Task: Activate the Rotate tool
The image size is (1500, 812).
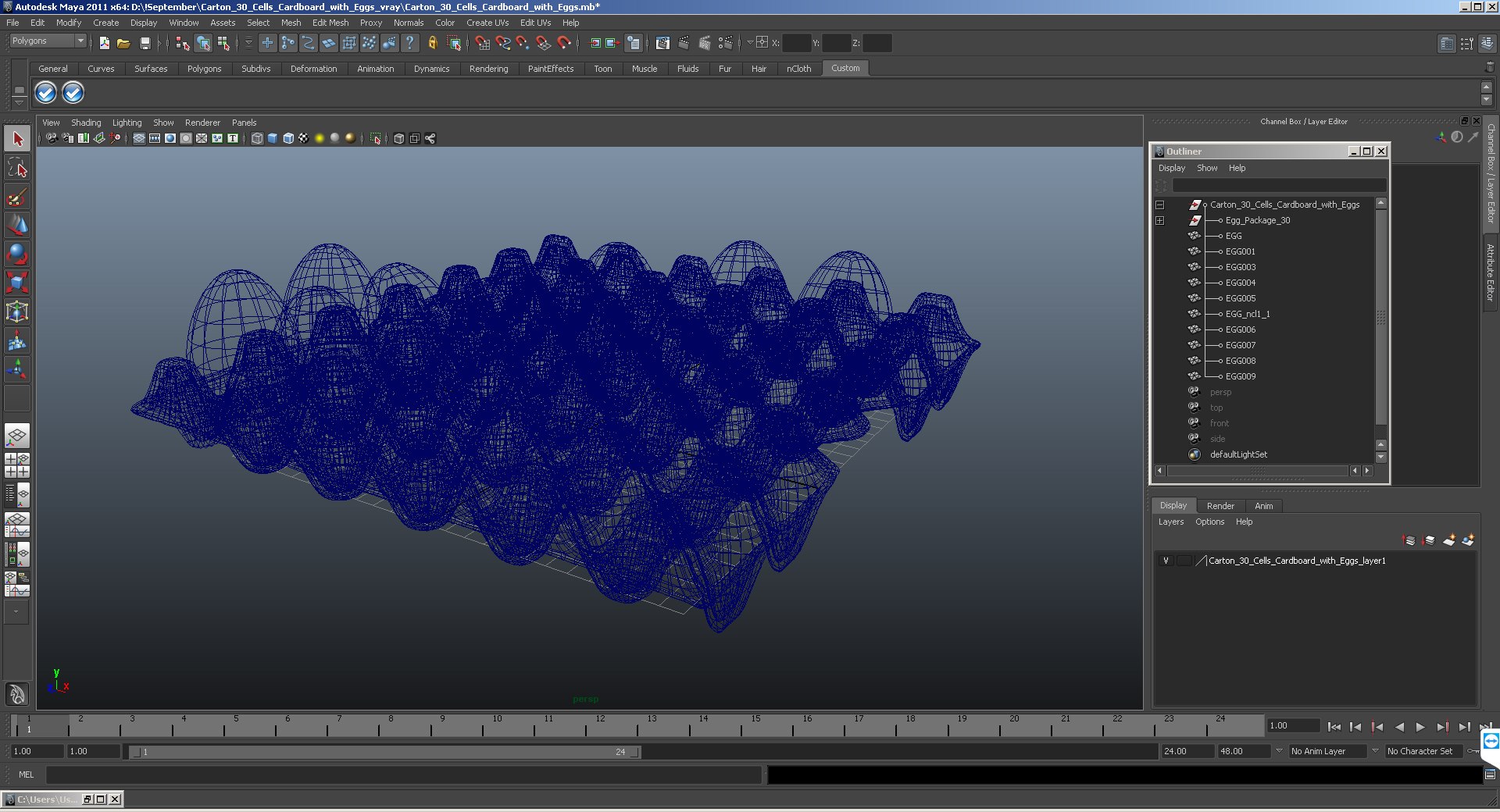Action: (17, 255)
